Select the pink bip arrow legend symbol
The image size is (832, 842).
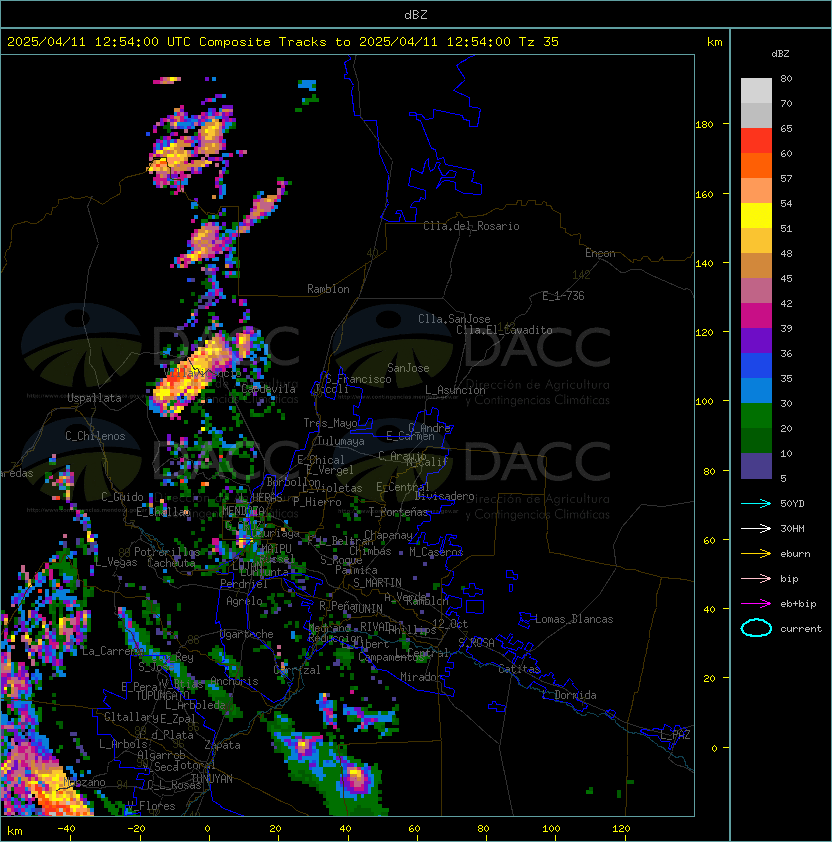756,578
